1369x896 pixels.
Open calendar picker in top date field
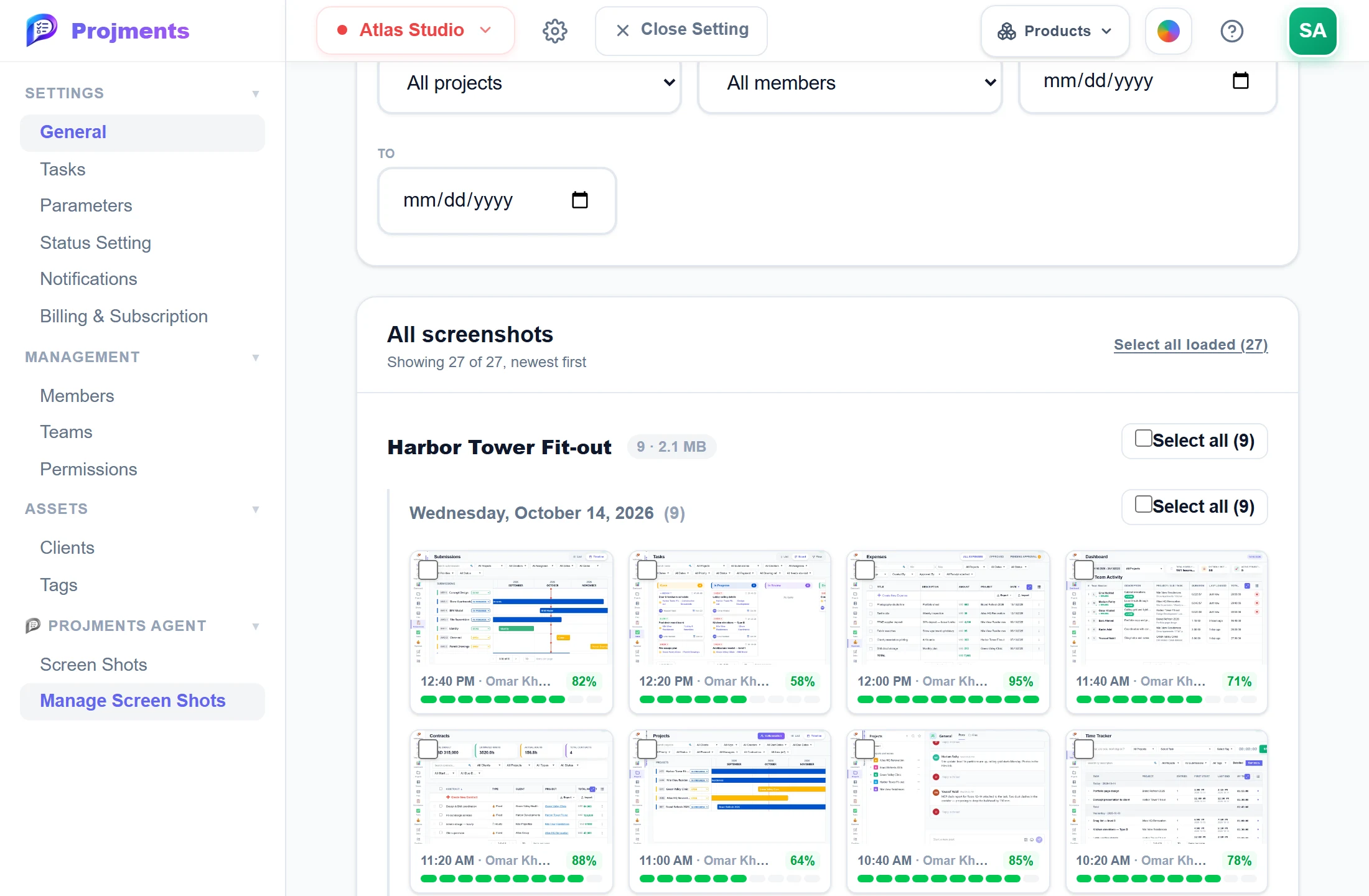1240,80
